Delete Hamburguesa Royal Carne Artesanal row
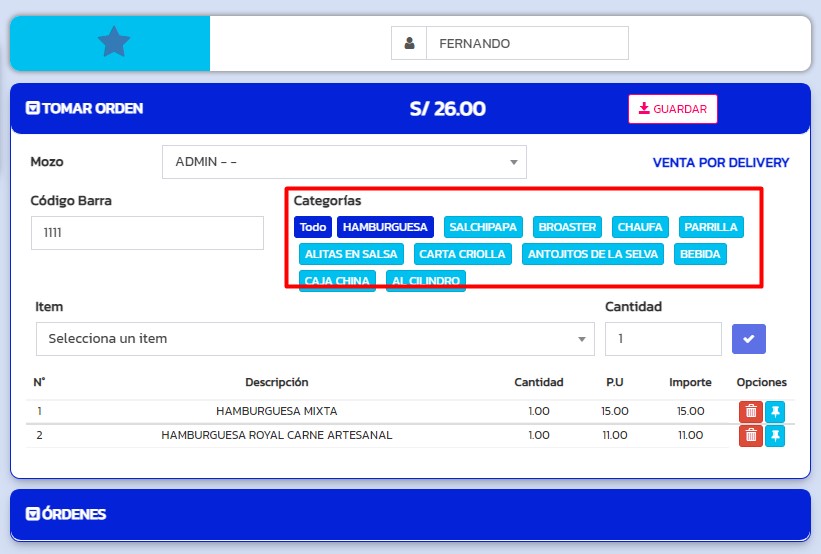Image resolution: width=821 pixels, height=554 pixels. 750,436
